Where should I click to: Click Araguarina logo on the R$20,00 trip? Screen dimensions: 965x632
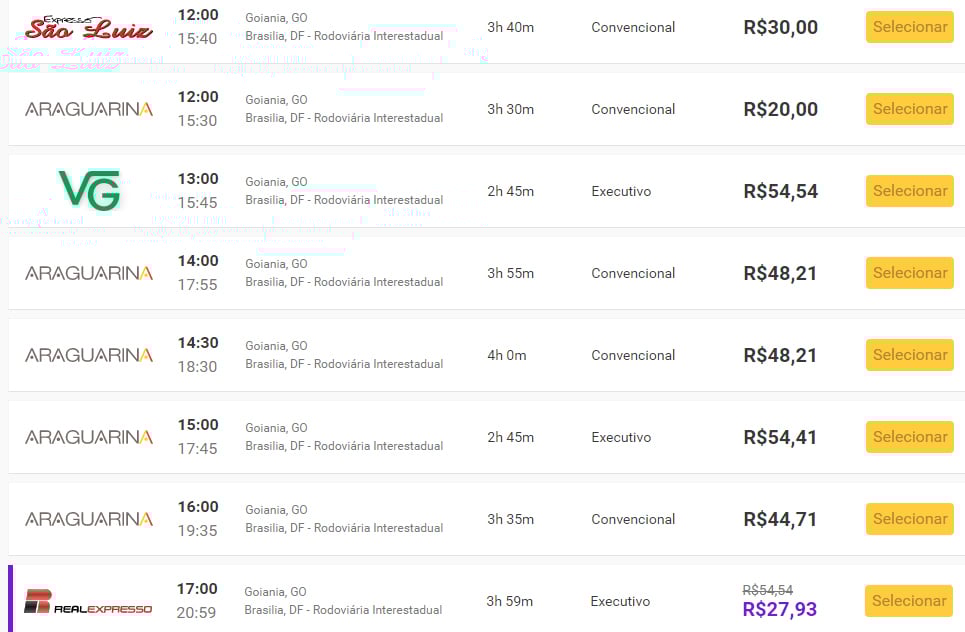(x=89, y=109)
